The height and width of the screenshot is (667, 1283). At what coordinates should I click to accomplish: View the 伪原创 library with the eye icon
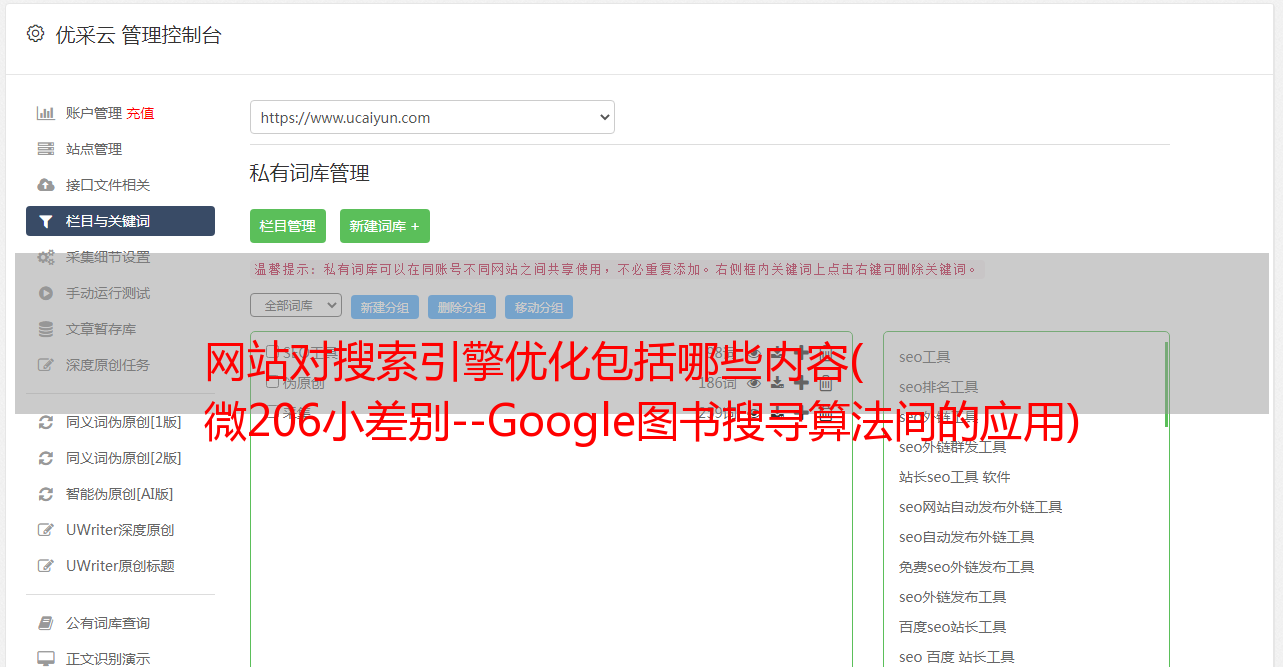coord(754,383)
